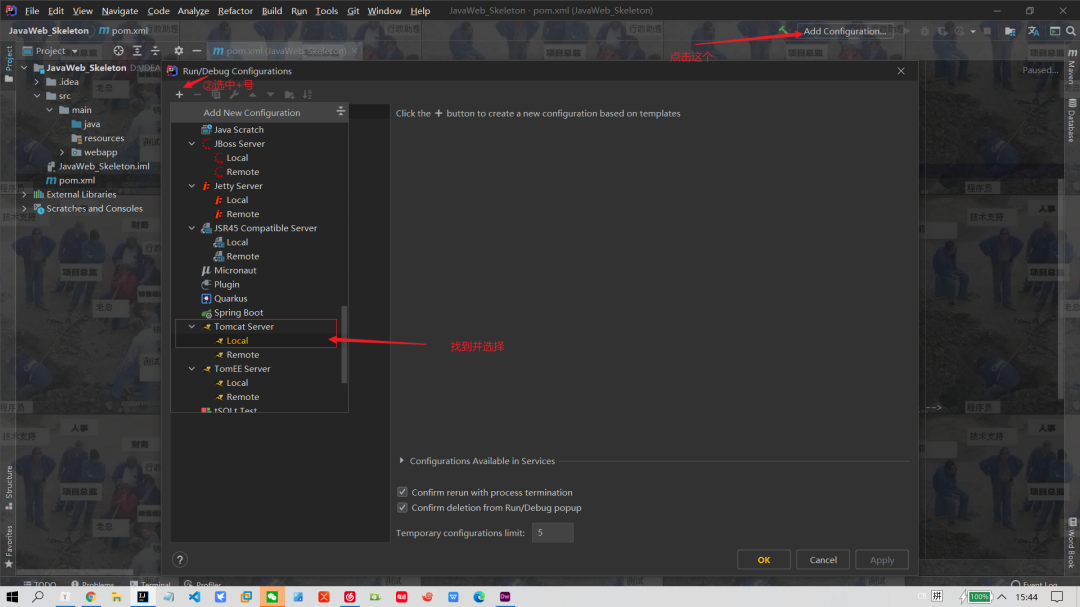
Task: Open Chrome from the Windows taskbar
Action: pos(90,597)
